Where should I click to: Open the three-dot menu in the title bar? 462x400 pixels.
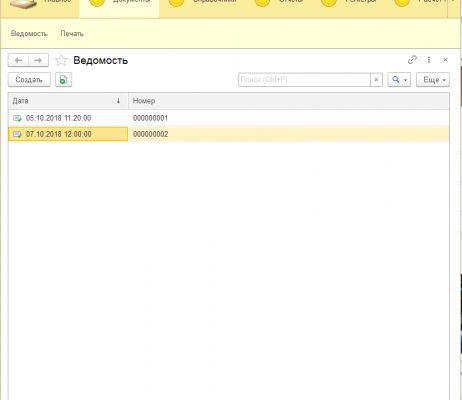[x=429, y=60]
